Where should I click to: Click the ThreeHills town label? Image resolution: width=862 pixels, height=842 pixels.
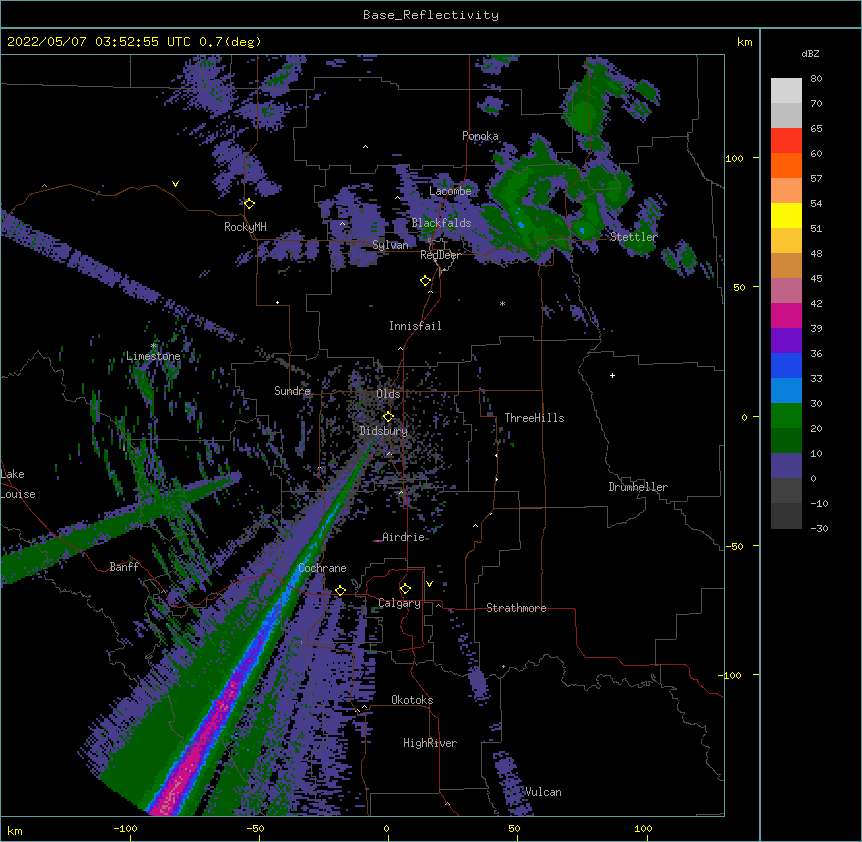pyautogui.click(x=534, y=418)
